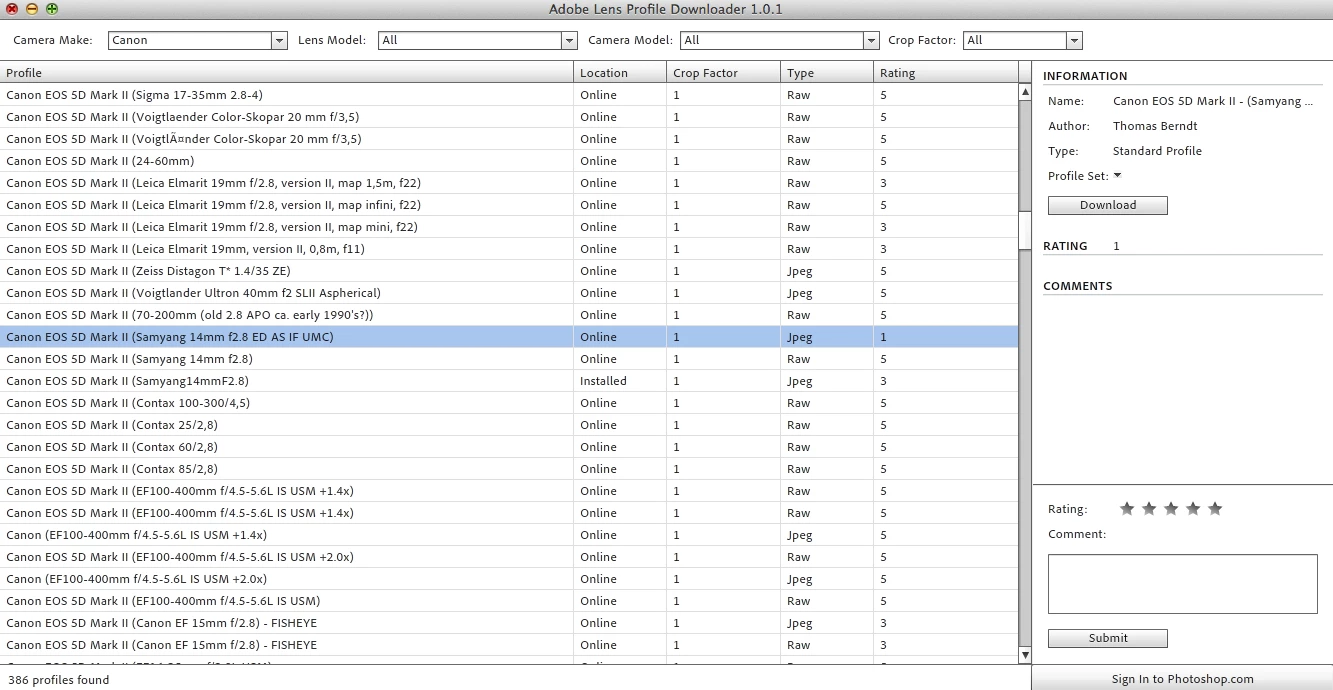The image size is (1333, 690).
Task: Select Contax 25/2,8 profile
Action: (x=509, y=425)
